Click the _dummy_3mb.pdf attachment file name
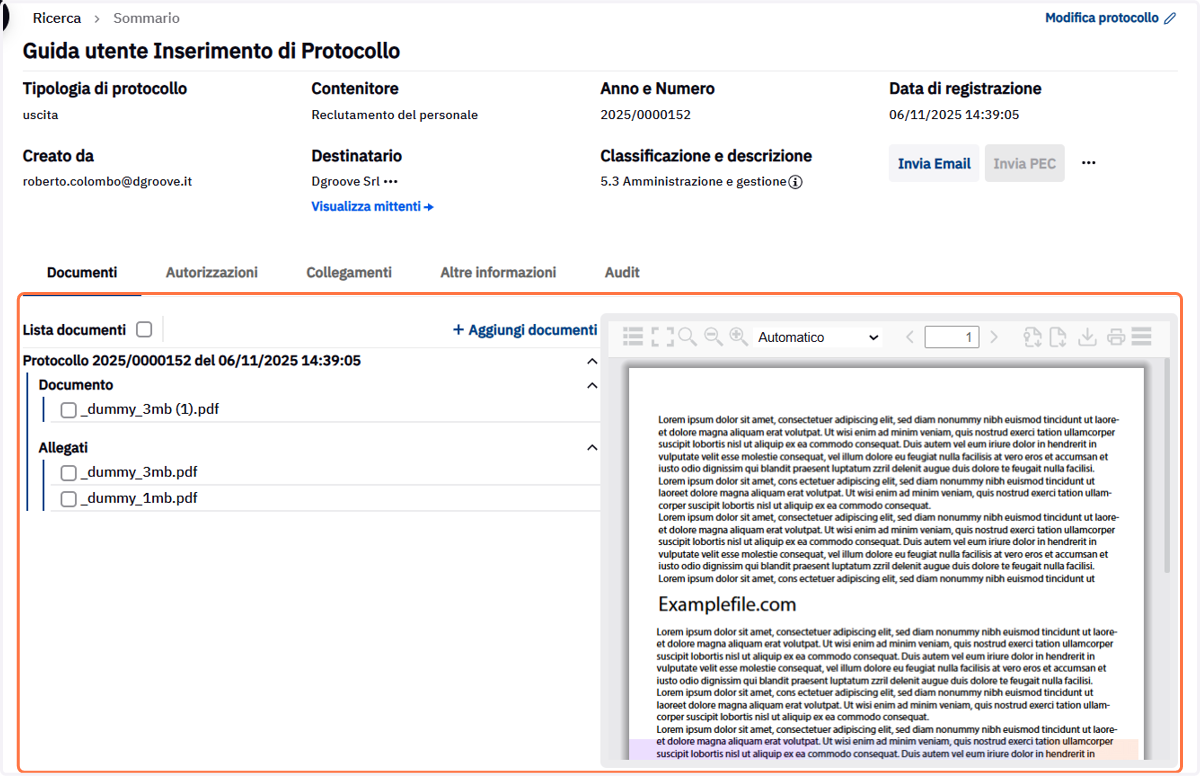 click(139, 473)
